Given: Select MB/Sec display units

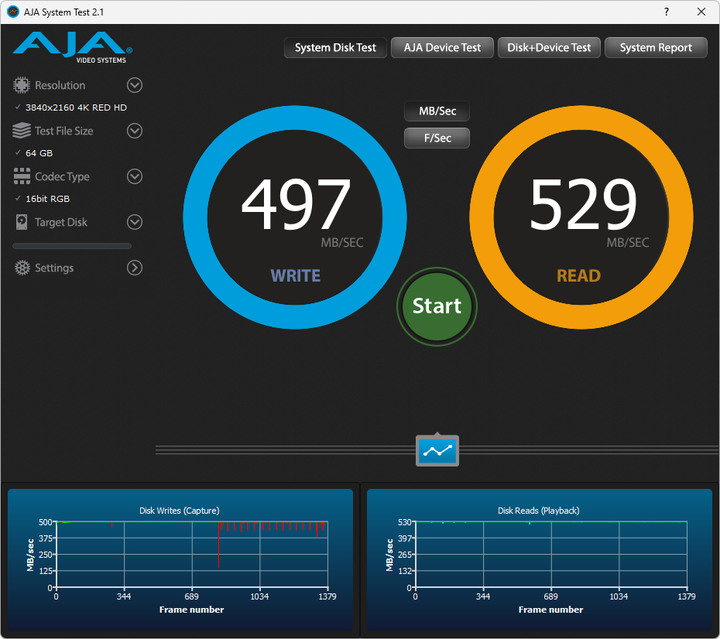Looking at the screenshot, I should pos(437,111).
